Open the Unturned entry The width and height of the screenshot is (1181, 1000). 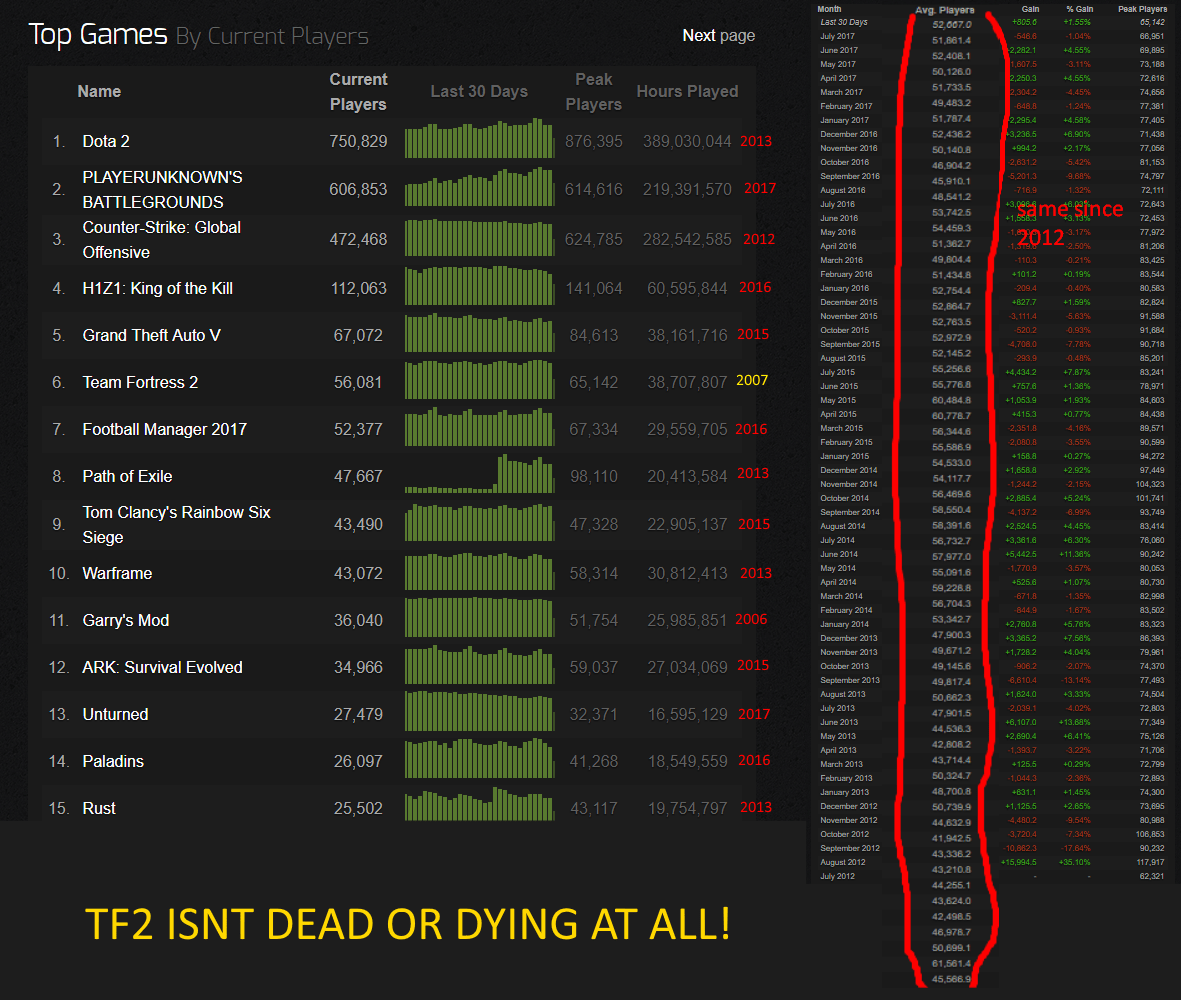tap(115, 715)
